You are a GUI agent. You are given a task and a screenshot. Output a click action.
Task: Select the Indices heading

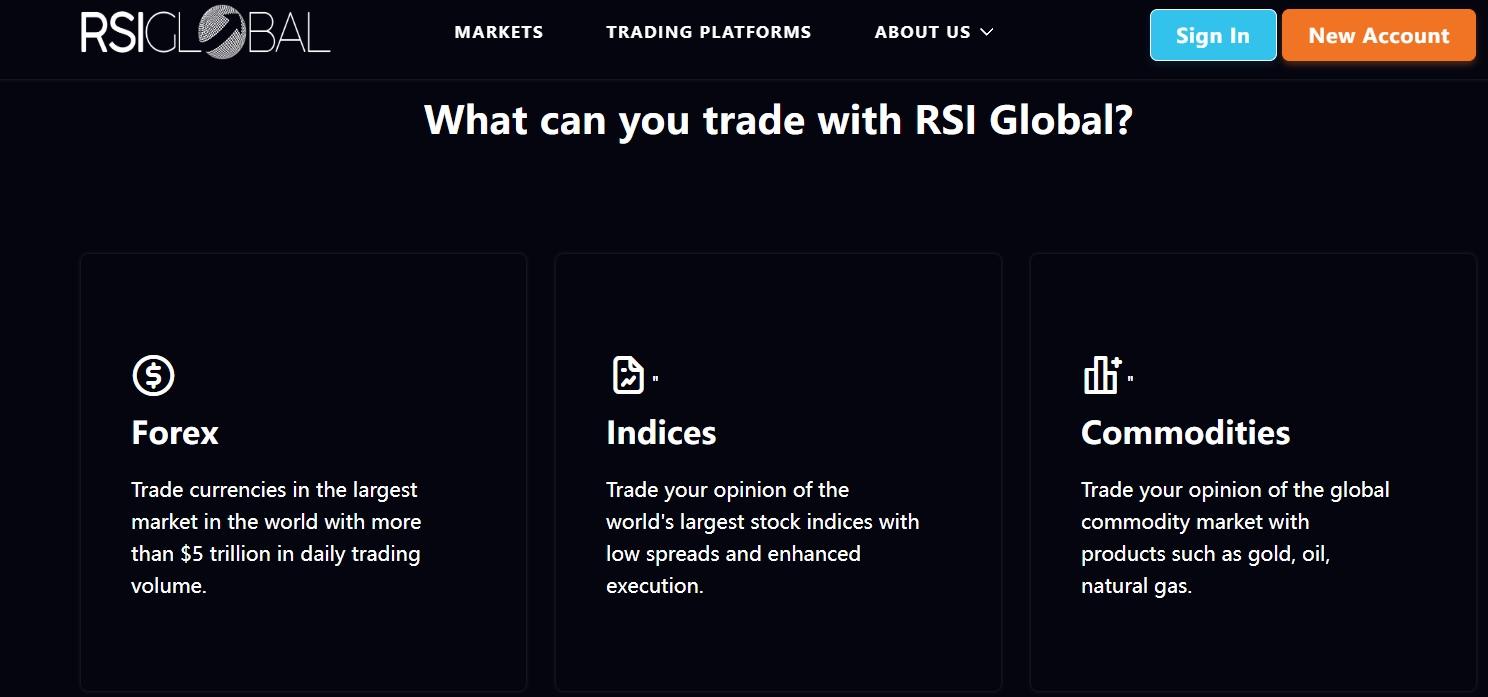(x=661, y=432)
